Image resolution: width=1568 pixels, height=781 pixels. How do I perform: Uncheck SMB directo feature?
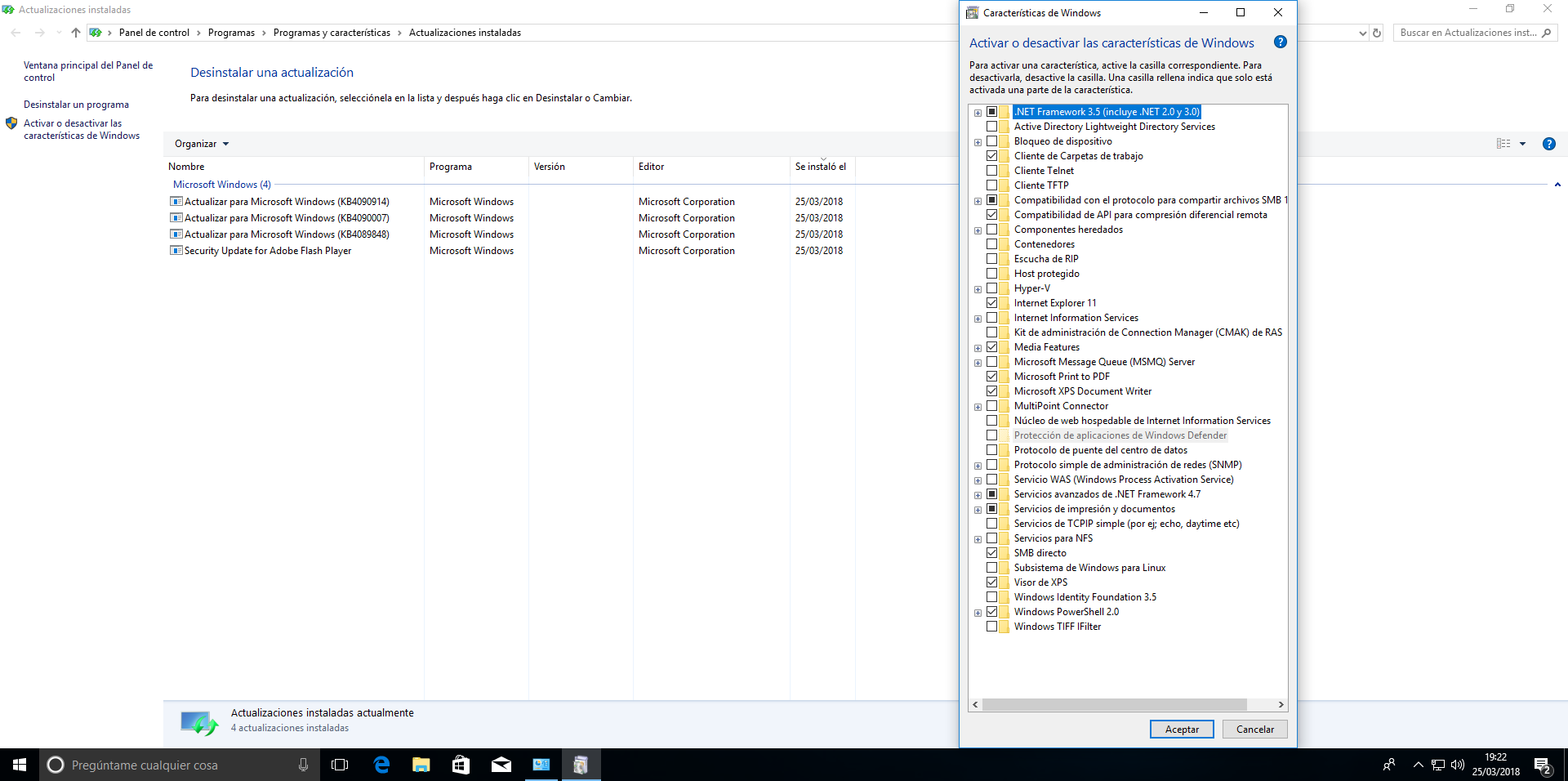(991, 553)
